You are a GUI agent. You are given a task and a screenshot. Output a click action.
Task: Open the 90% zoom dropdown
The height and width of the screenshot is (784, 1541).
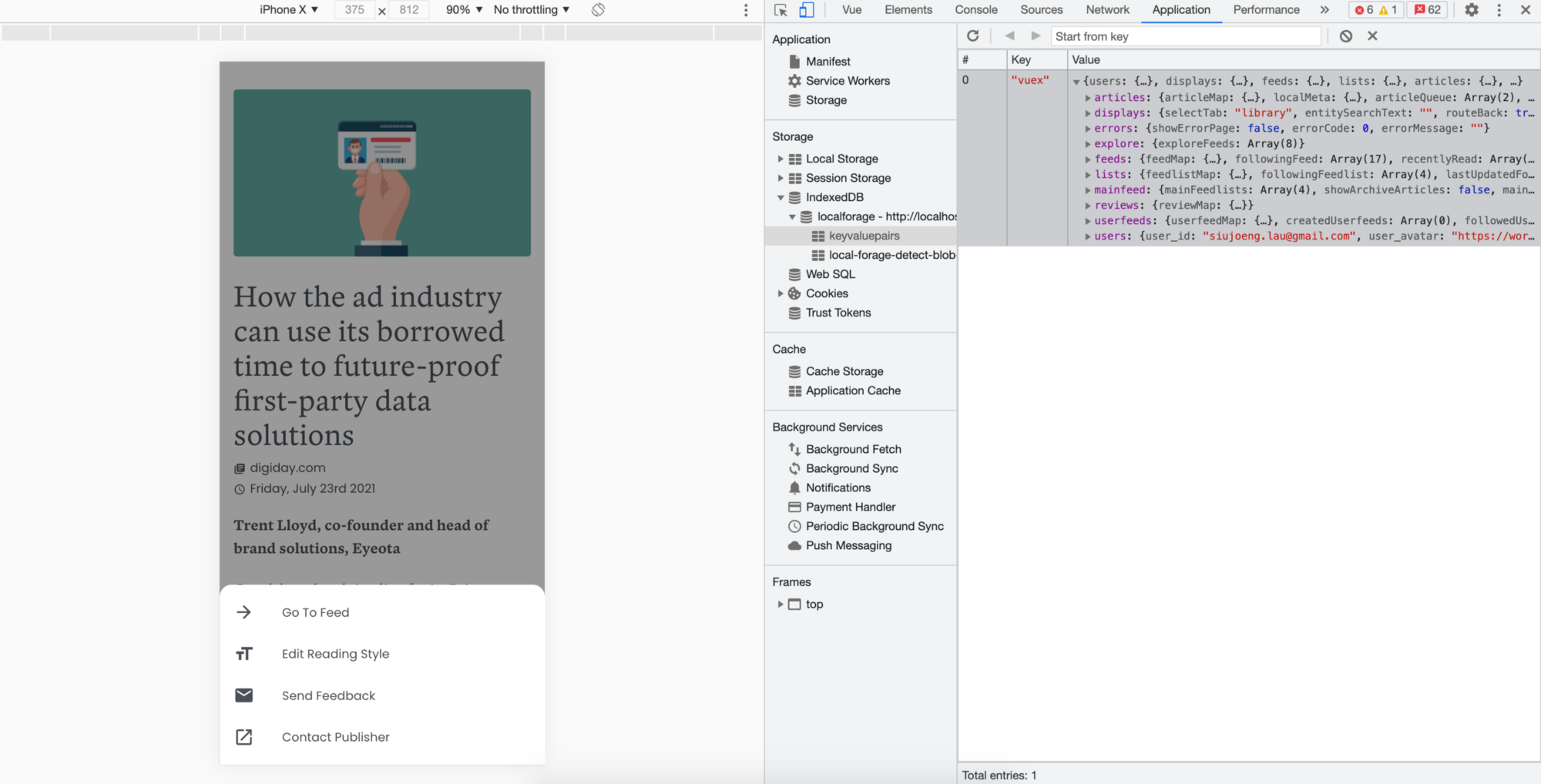point(464,10)
